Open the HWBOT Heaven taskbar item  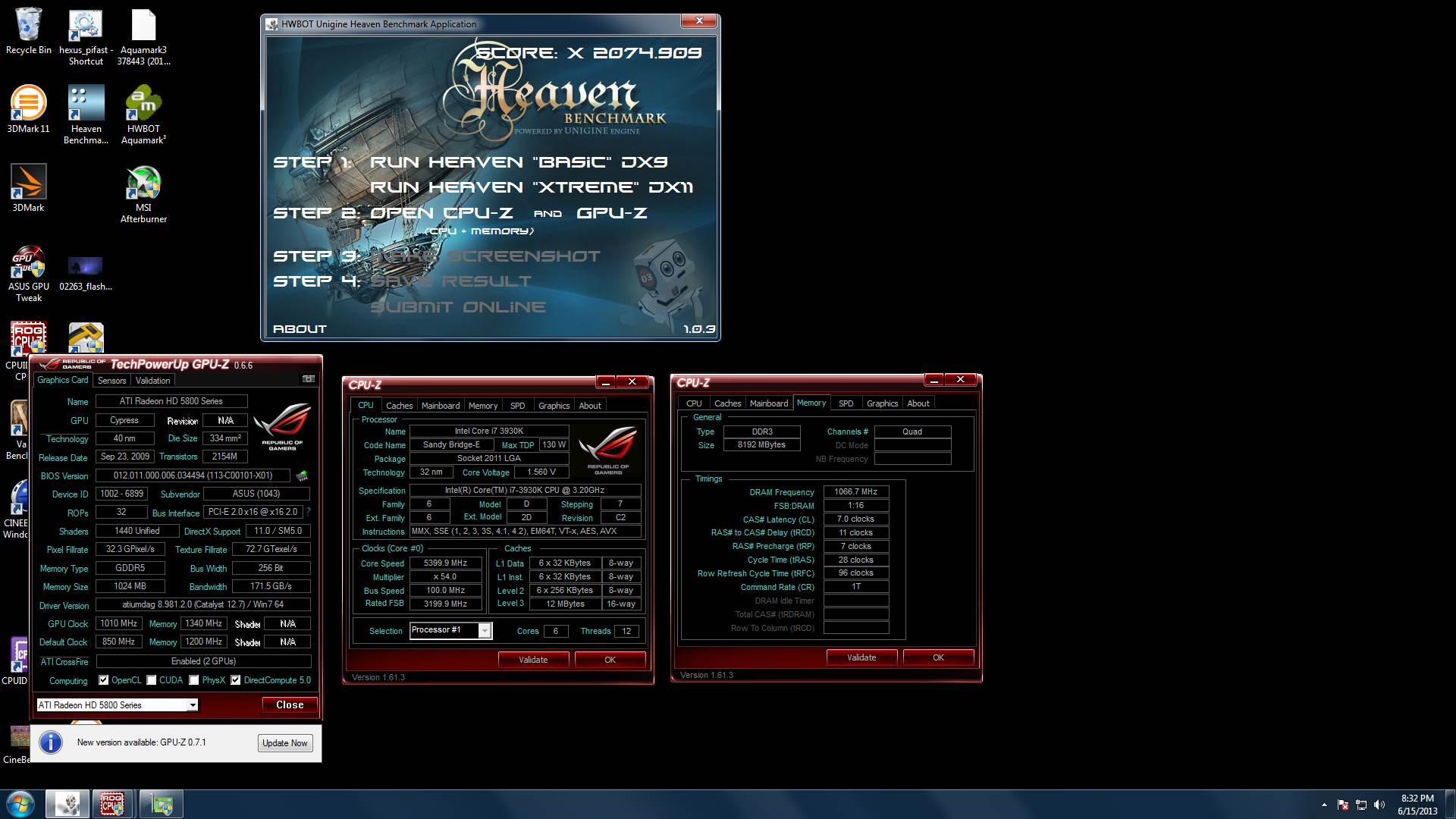pyautogui.click(x=67, y=804)
